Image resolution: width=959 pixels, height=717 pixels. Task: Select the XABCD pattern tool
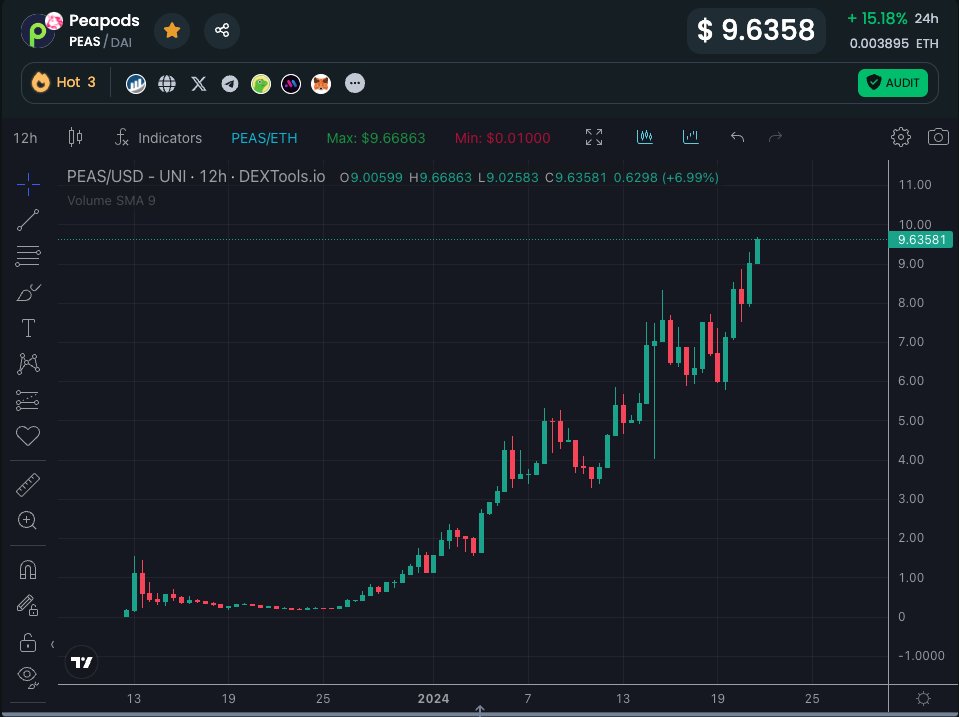click(28, 363)
